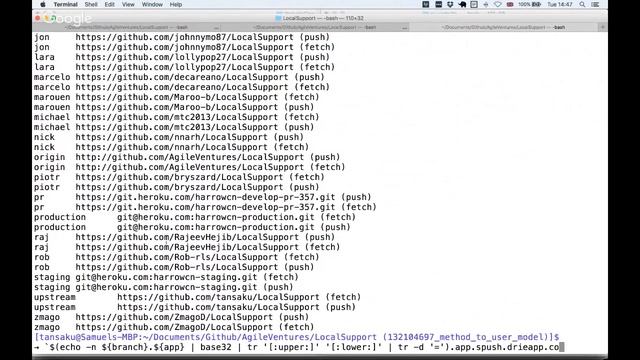Click the staging harrowcn-staging.git (push) line
This screenshot has height=360, width=640.
point(164,287)
